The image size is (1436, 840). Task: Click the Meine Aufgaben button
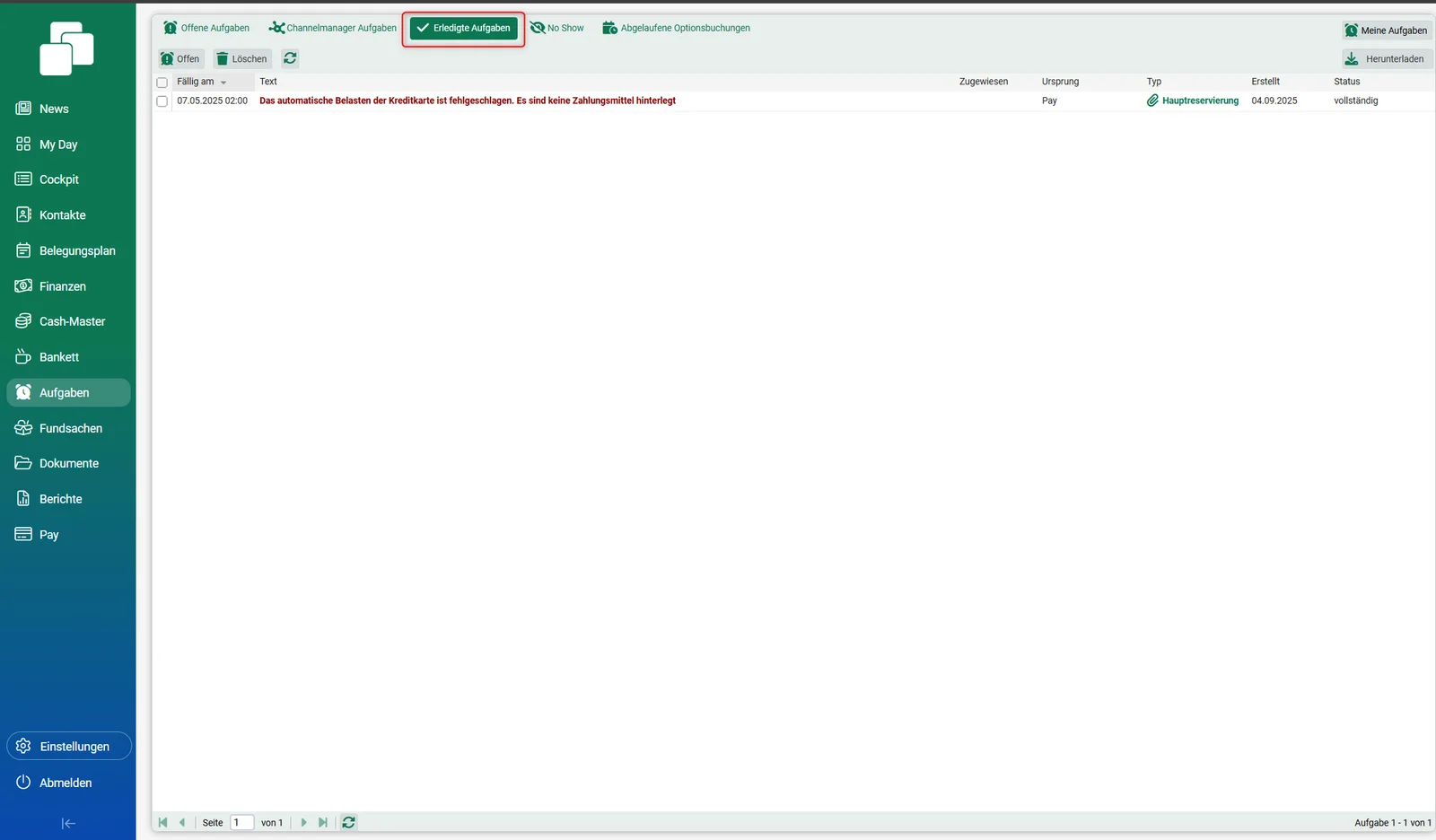click(1387, 31)
